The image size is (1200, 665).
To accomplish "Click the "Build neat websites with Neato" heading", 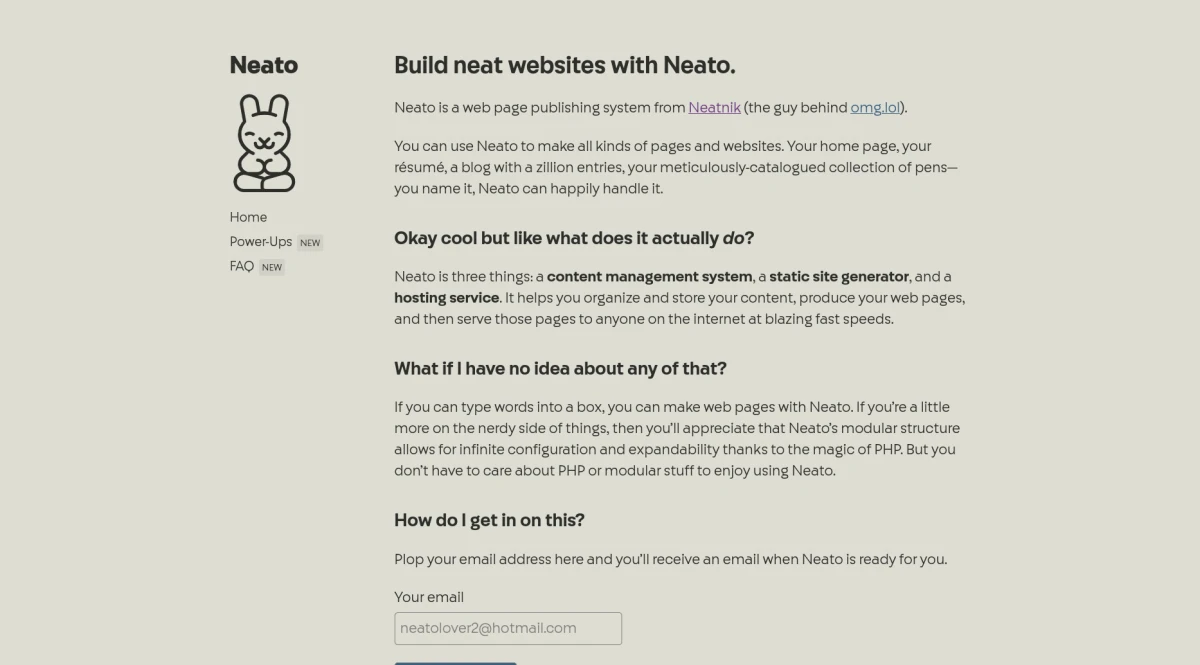I will (565, 65).
